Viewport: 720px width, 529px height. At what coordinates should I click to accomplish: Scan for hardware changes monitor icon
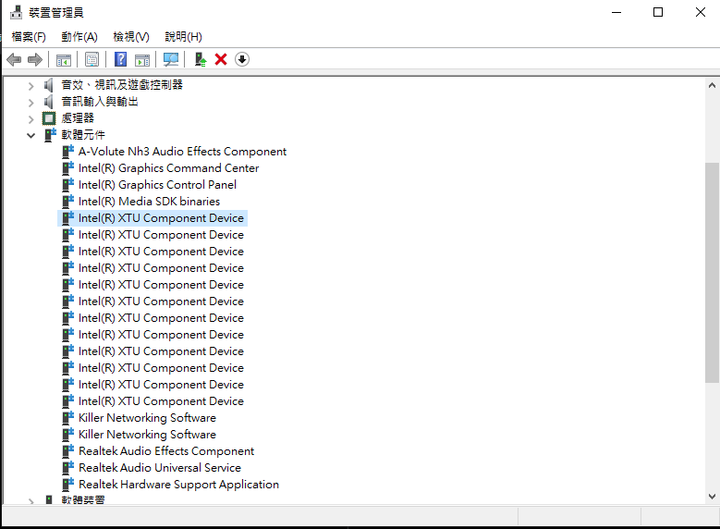[x=171, y=59]
